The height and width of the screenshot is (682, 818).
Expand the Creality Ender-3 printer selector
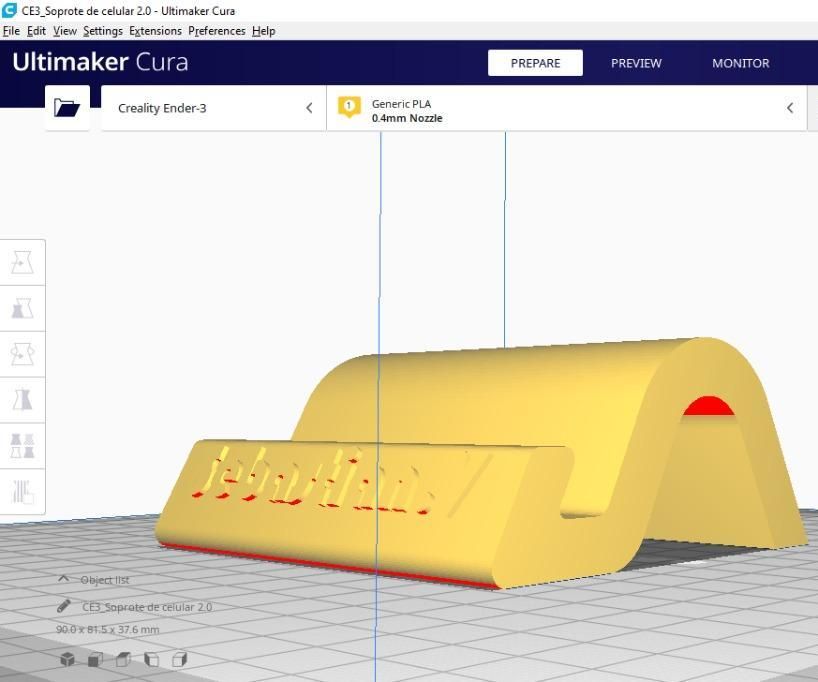(x=214, y=108)
